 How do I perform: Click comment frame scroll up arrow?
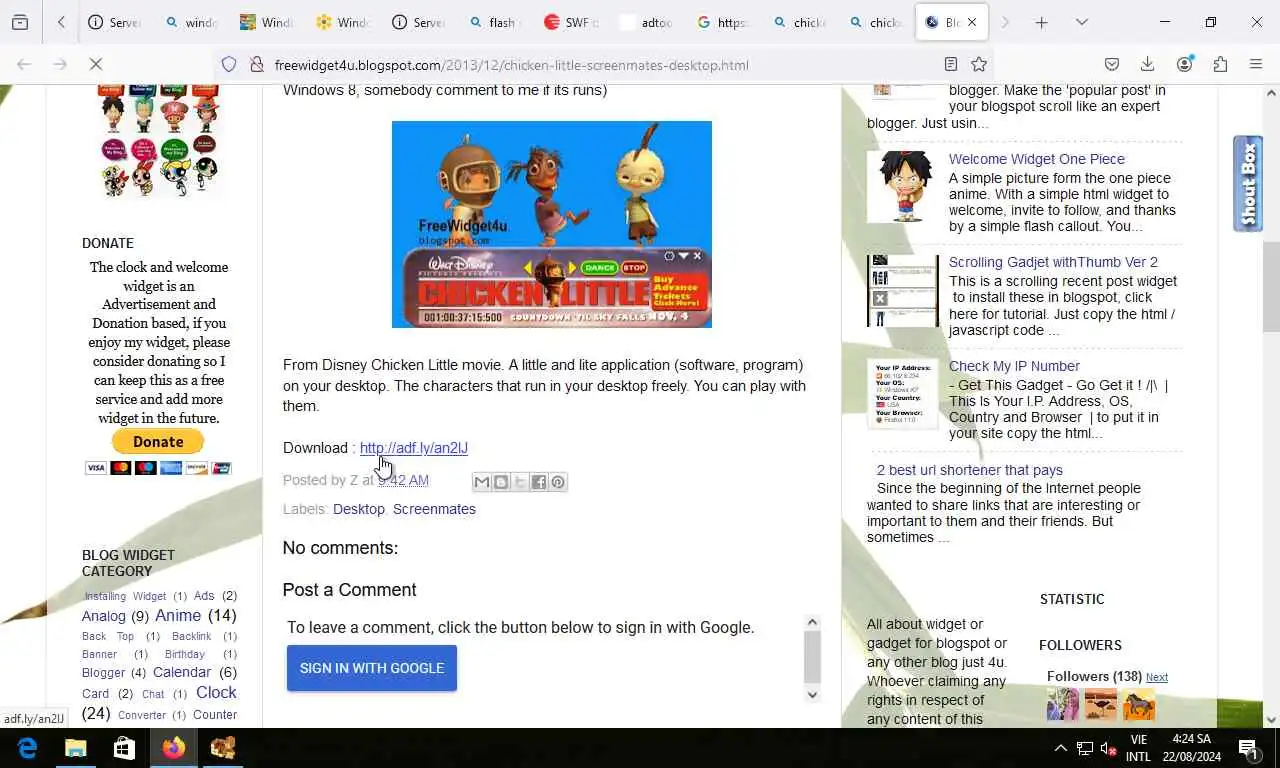click(812, 622)
